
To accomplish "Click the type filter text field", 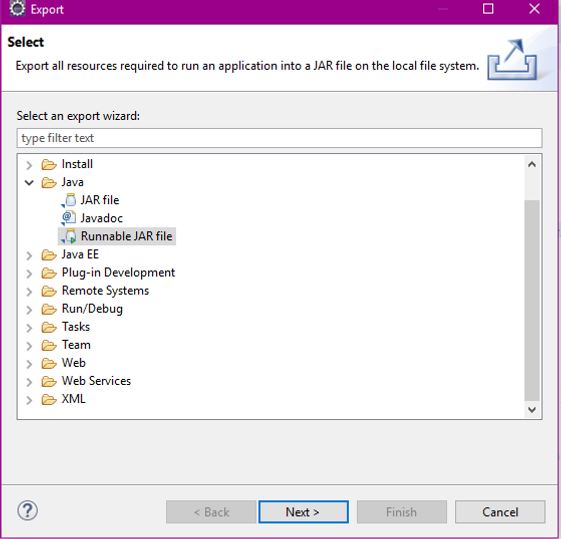I will [279, 138].
